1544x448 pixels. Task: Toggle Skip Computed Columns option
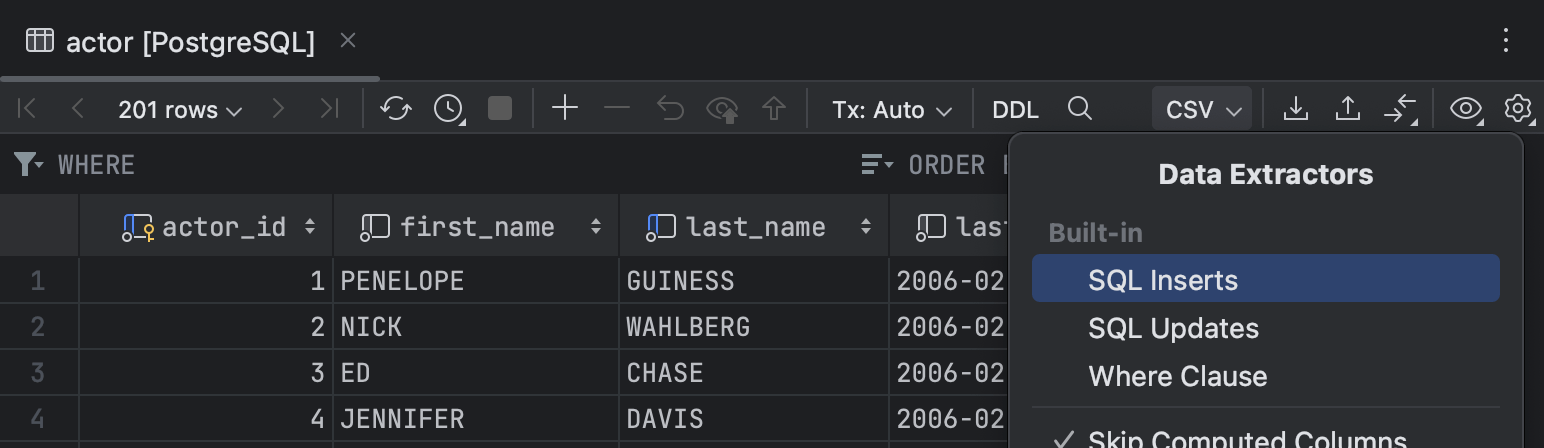1246,439
